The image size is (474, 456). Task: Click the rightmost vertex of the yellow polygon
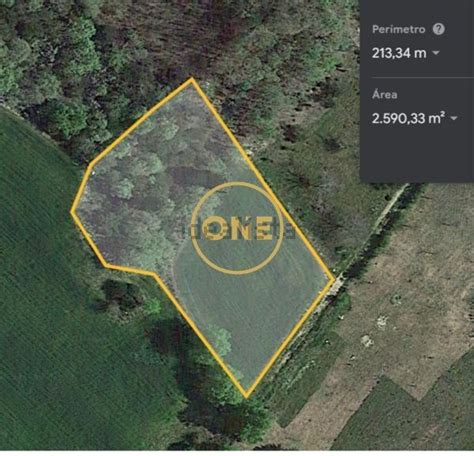pyautogui.click(x=333, y=280)
